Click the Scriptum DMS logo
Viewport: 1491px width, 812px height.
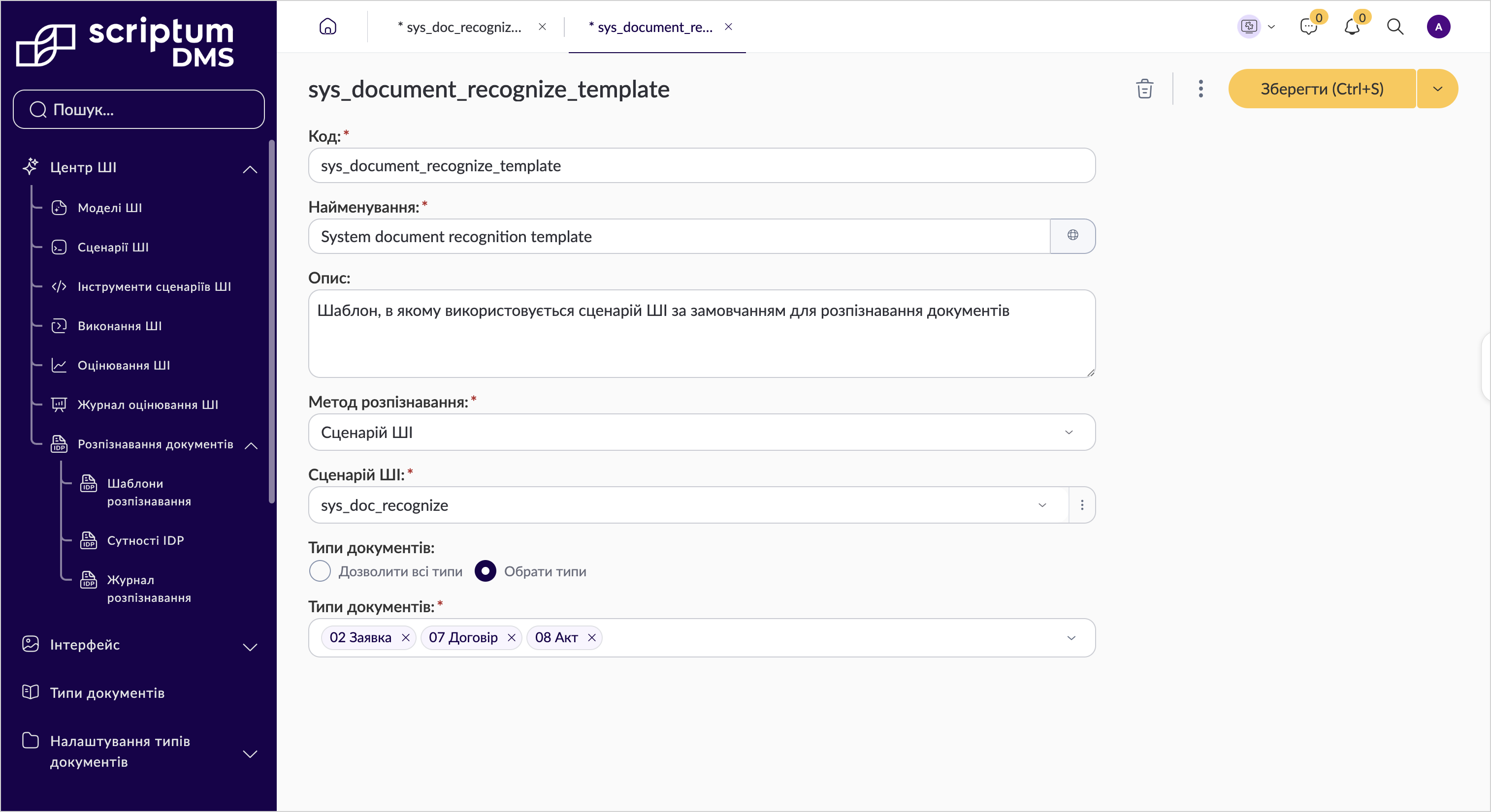[125, 42]
